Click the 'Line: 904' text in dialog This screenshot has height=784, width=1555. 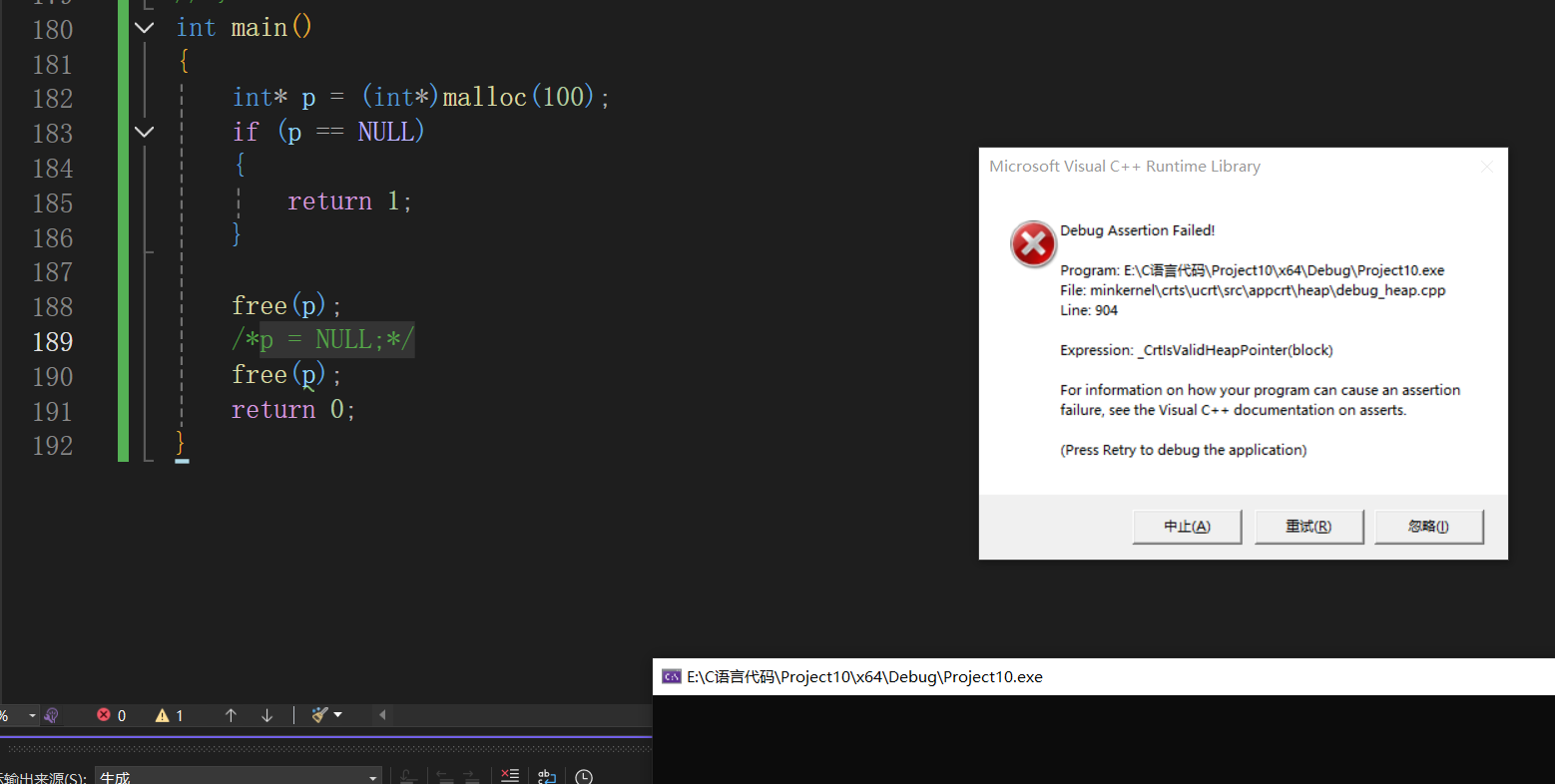(1089, 310)
